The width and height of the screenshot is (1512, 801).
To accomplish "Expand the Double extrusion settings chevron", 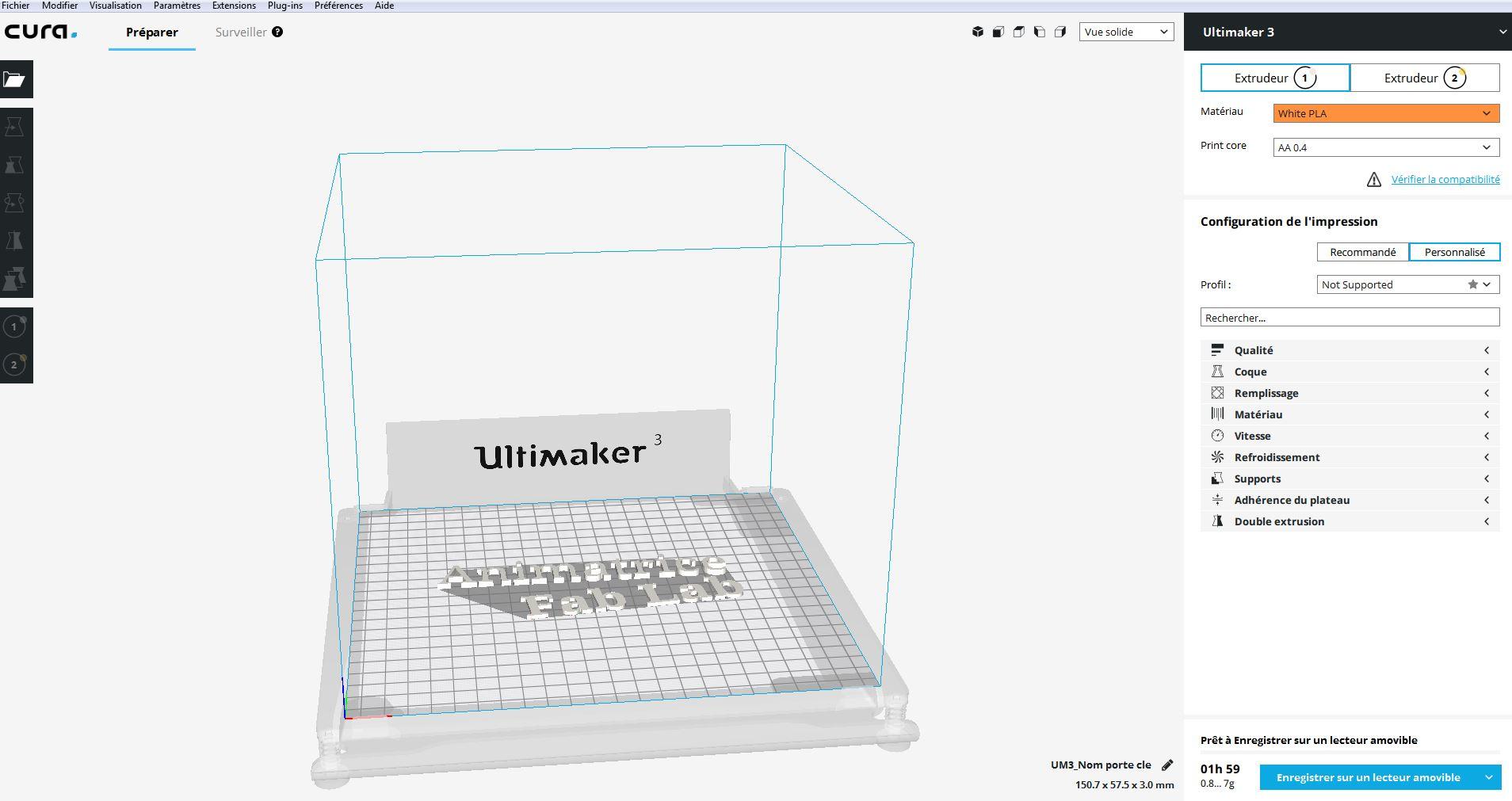I will pos(1487,521).
